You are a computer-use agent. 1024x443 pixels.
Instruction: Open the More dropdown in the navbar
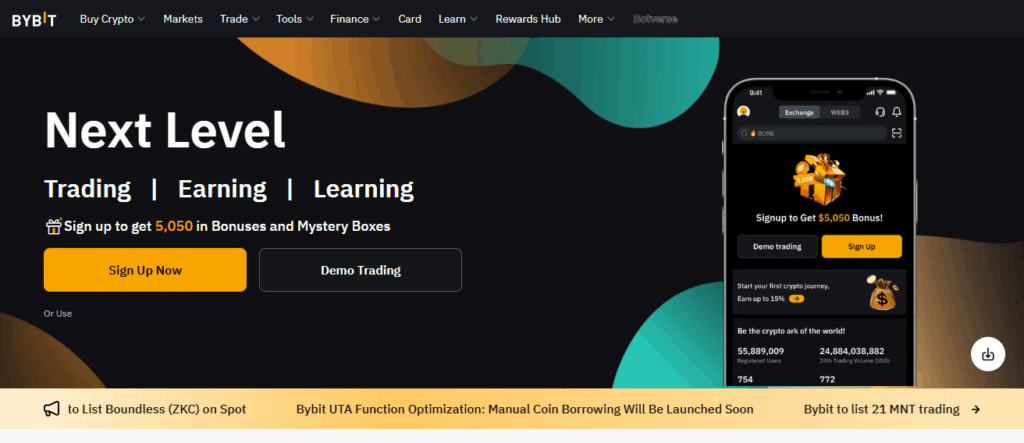596,19
